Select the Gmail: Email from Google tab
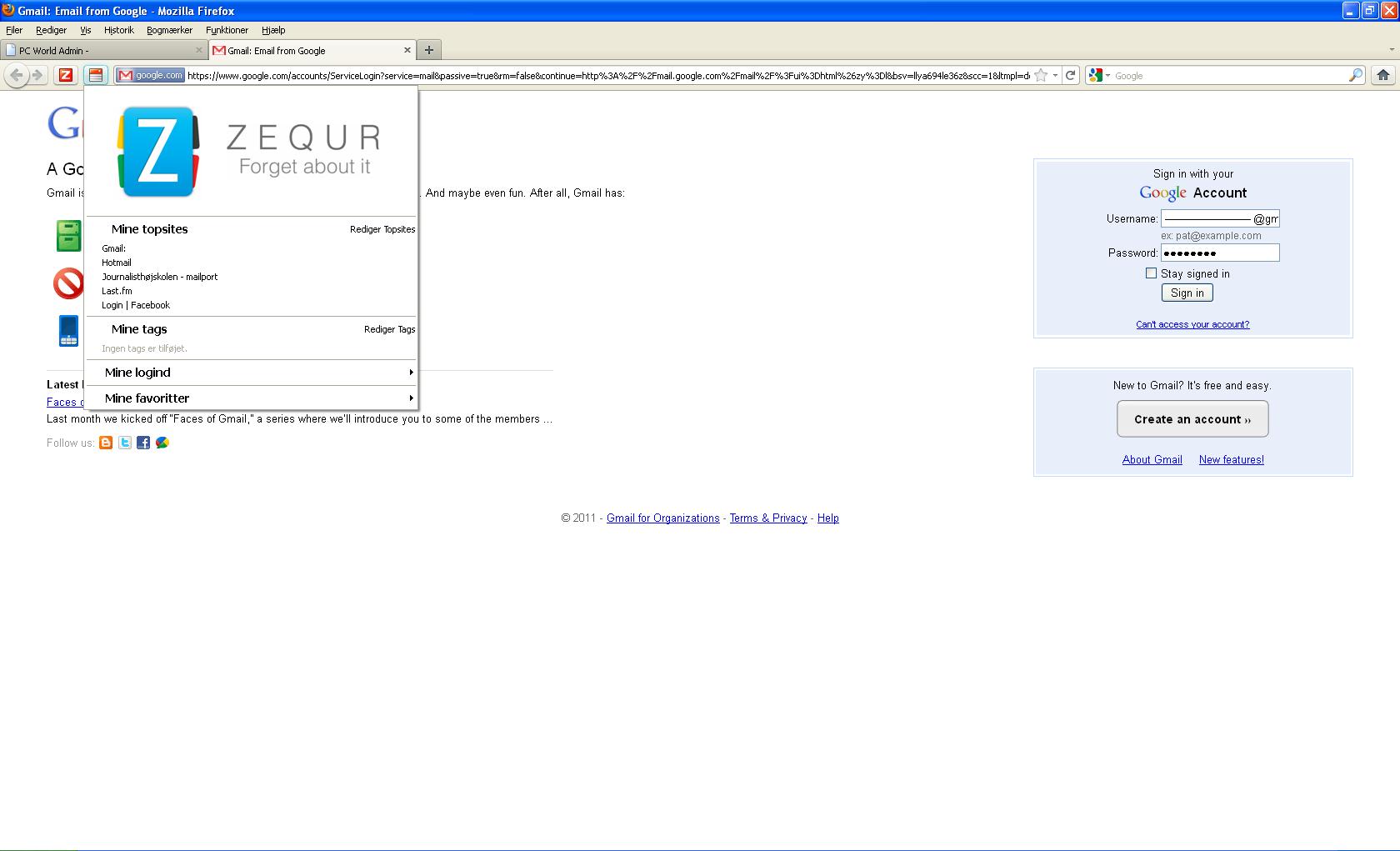This screenshot has height=851, width=1400. [312, 50]
